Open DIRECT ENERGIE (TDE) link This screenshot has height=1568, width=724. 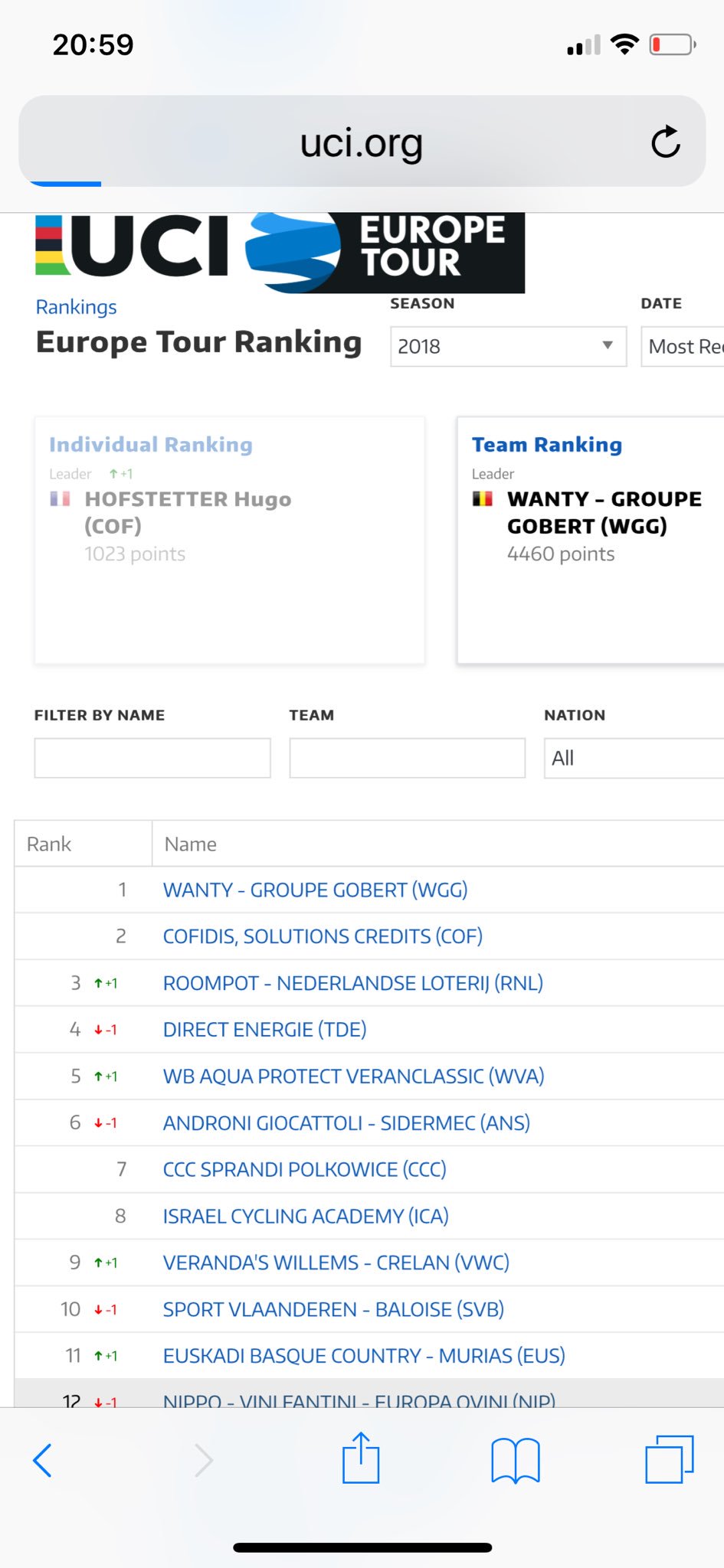pos(264,1030)
